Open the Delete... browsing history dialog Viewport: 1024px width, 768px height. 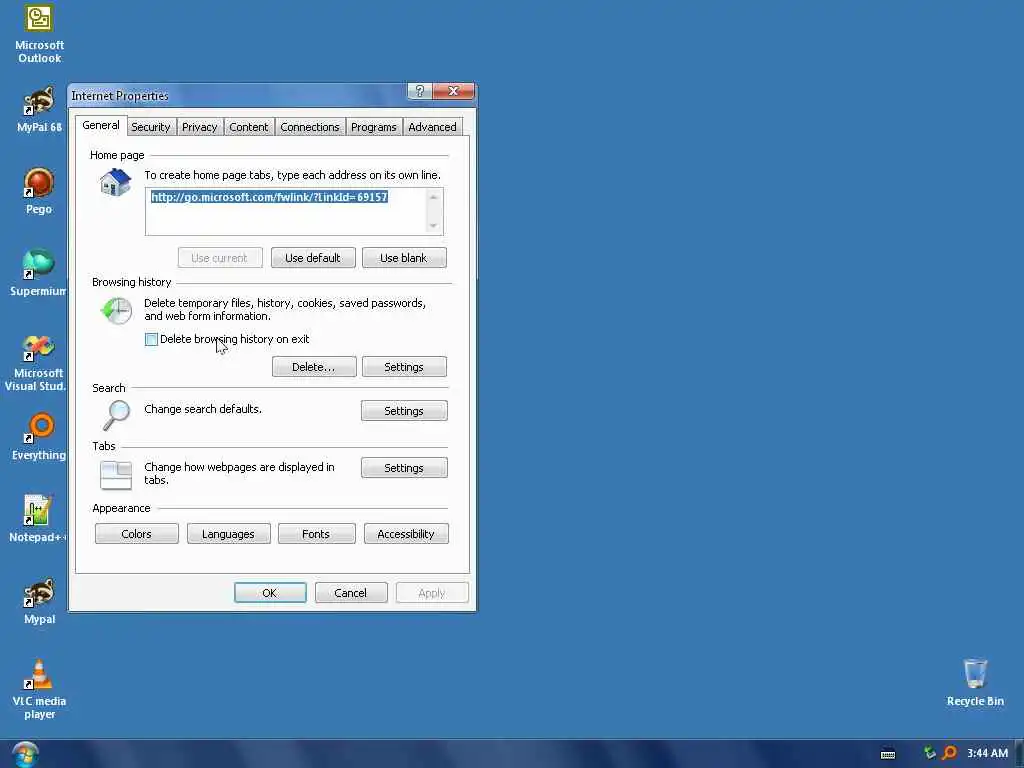point(313,367)
